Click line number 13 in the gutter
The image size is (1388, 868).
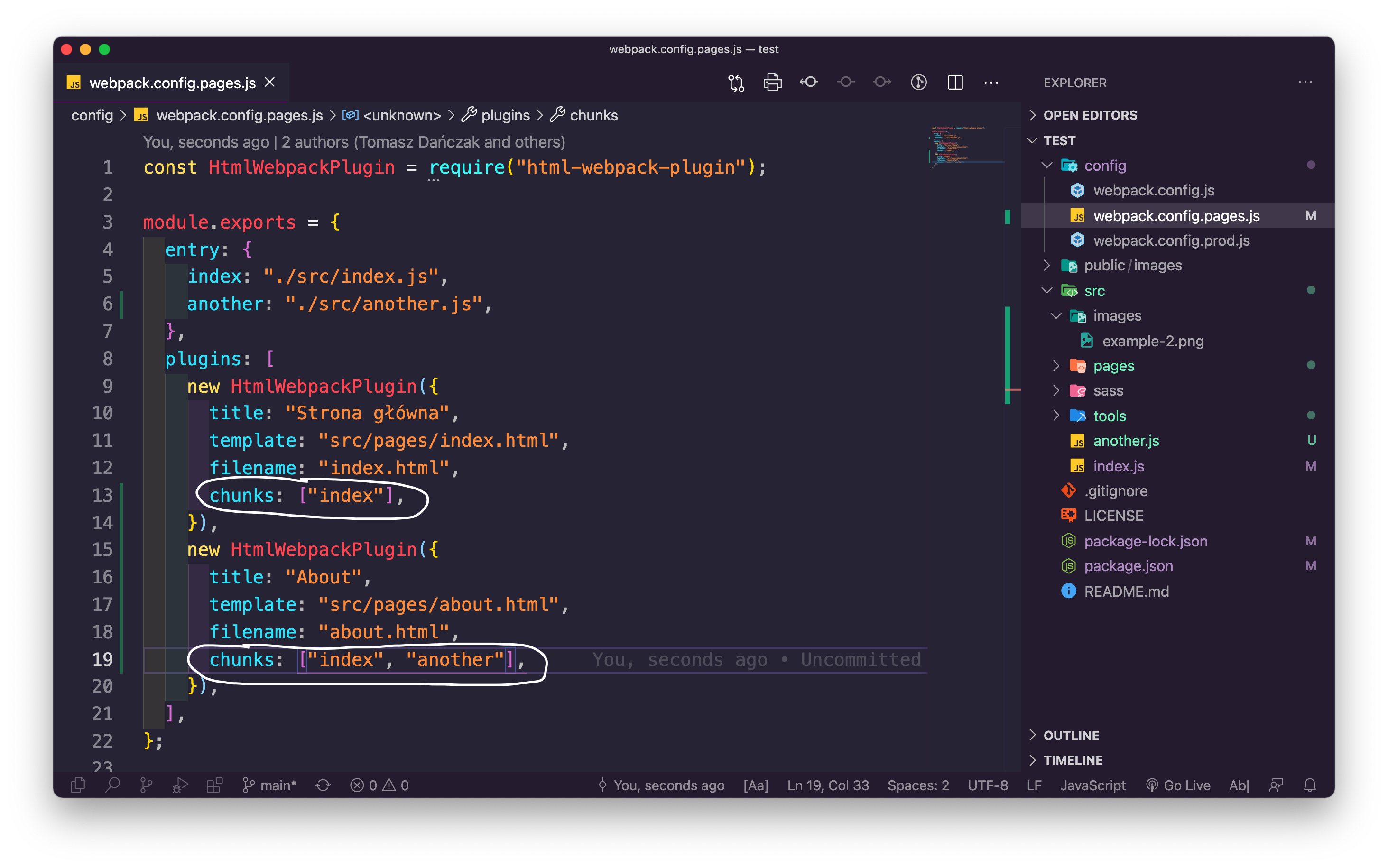pos(103,495)
